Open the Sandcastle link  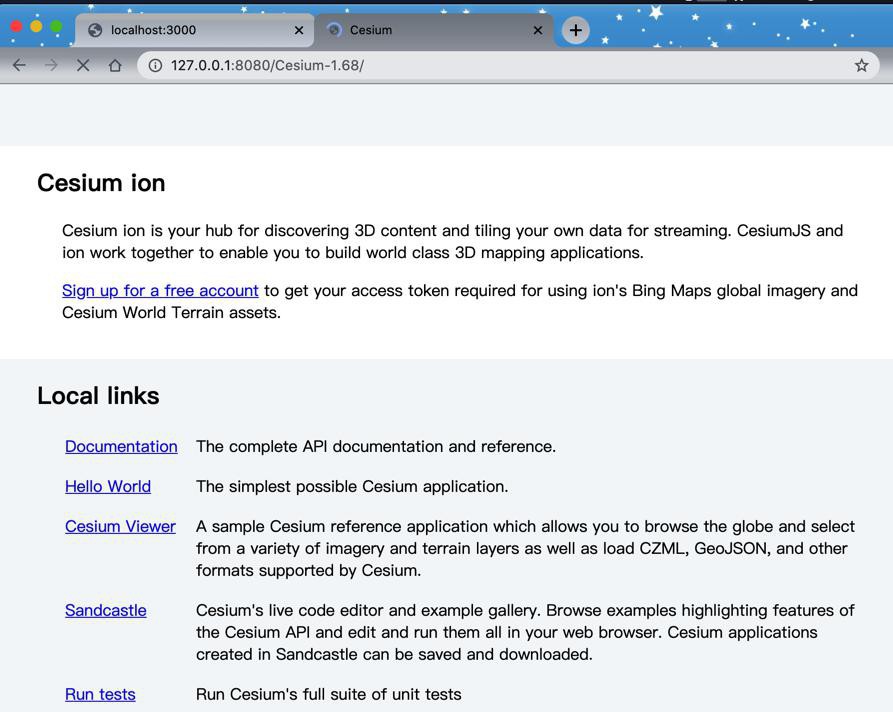point(105,610)
